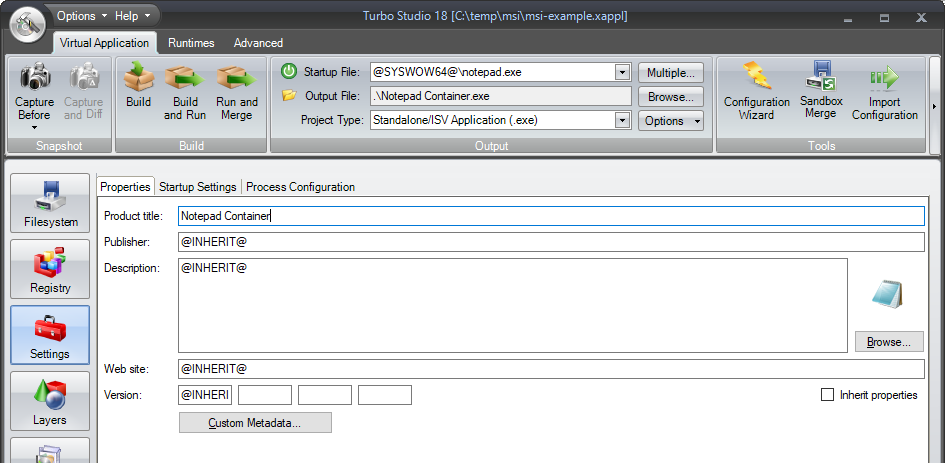Click the Import Configuration icon
The width and height of the screenshot is (945, 463).
(884, 77)
